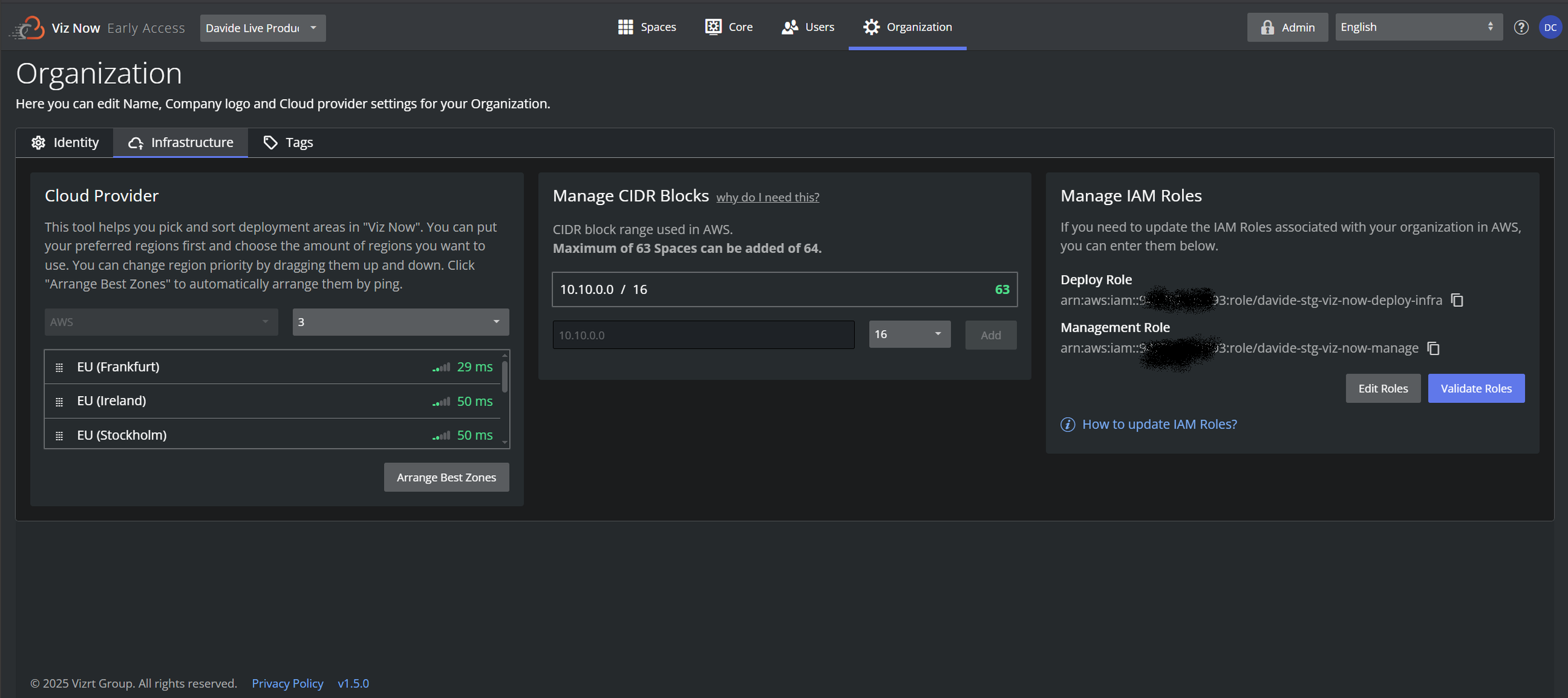Switch to the Tags tab
1568x698 pixels.
point(288,143)
